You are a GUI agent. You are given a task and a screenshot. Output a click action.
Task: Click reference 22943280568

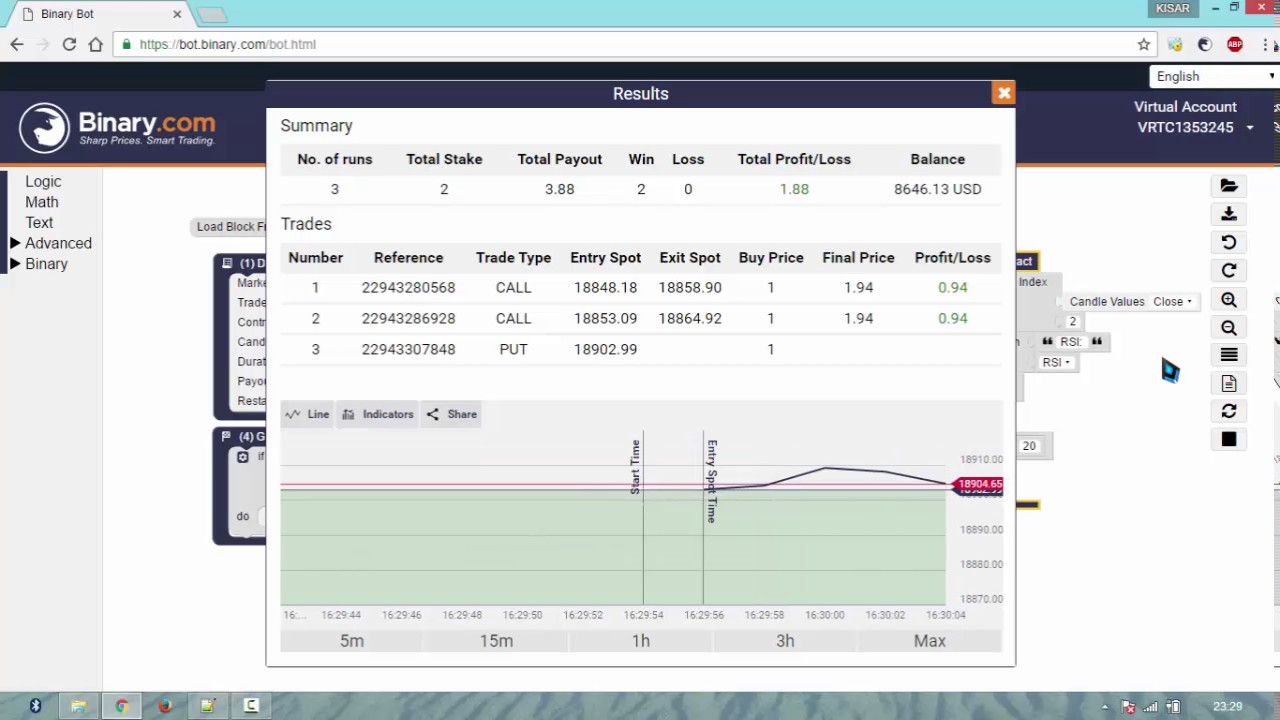(x=408, y=287)
